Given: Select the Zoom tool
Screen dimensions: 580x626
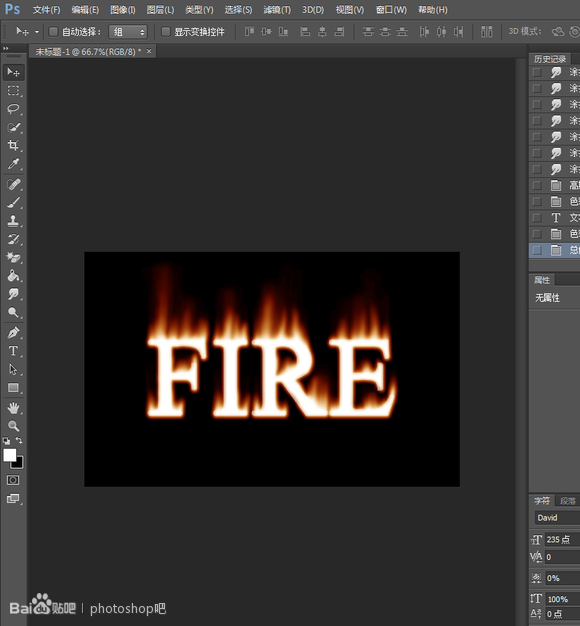Looking at the screenshot, I should pos(13,426).
